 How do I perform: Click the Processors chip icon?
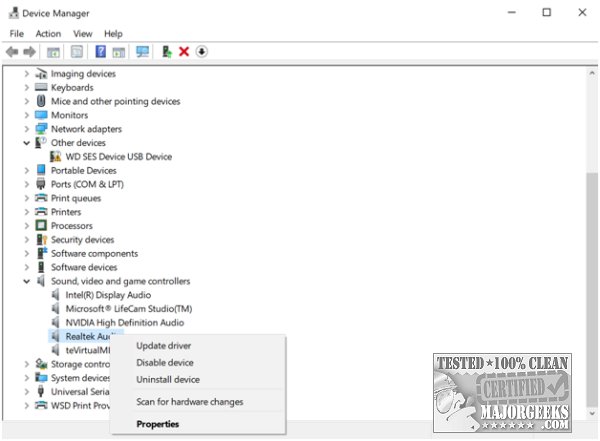[41, 225]
